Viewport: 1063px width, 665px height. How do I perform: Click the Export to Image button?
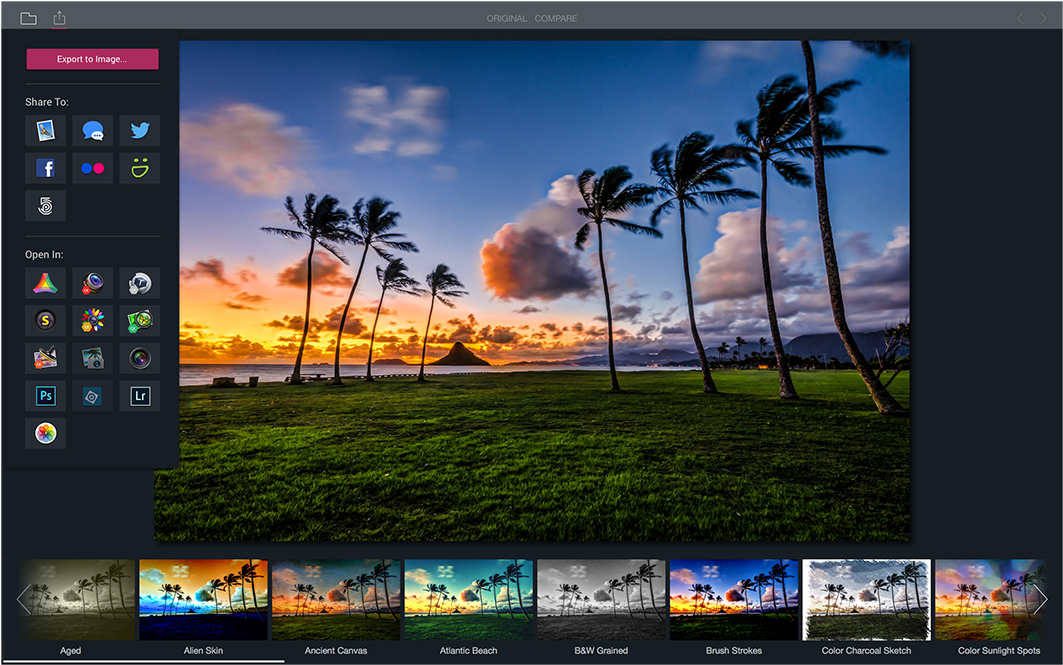click(x=92, y=59)
